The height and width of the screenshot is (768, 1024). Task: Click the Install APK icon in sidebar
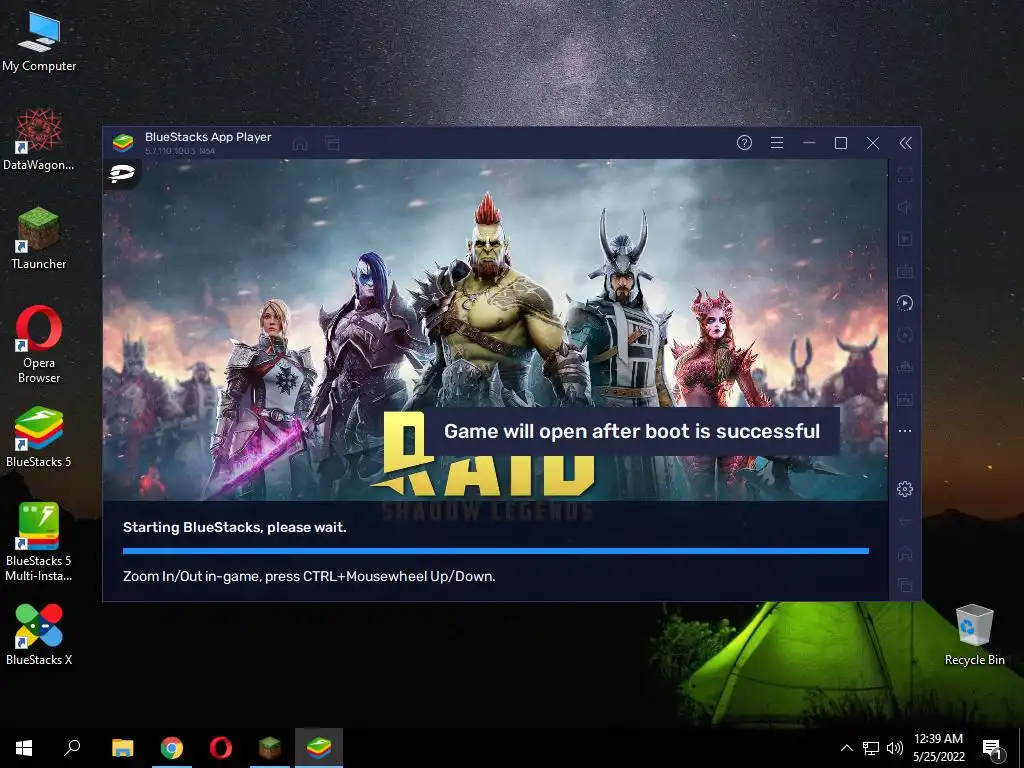(x=905, y=398)
